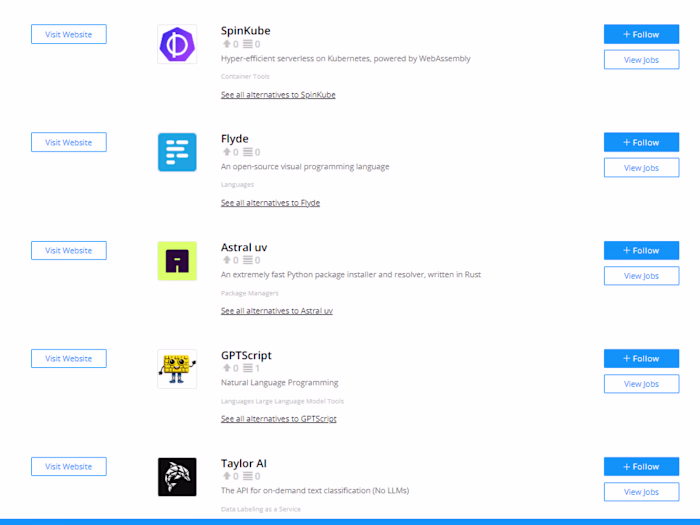Click SpinKube's stacks count icon

pos(248,44)
